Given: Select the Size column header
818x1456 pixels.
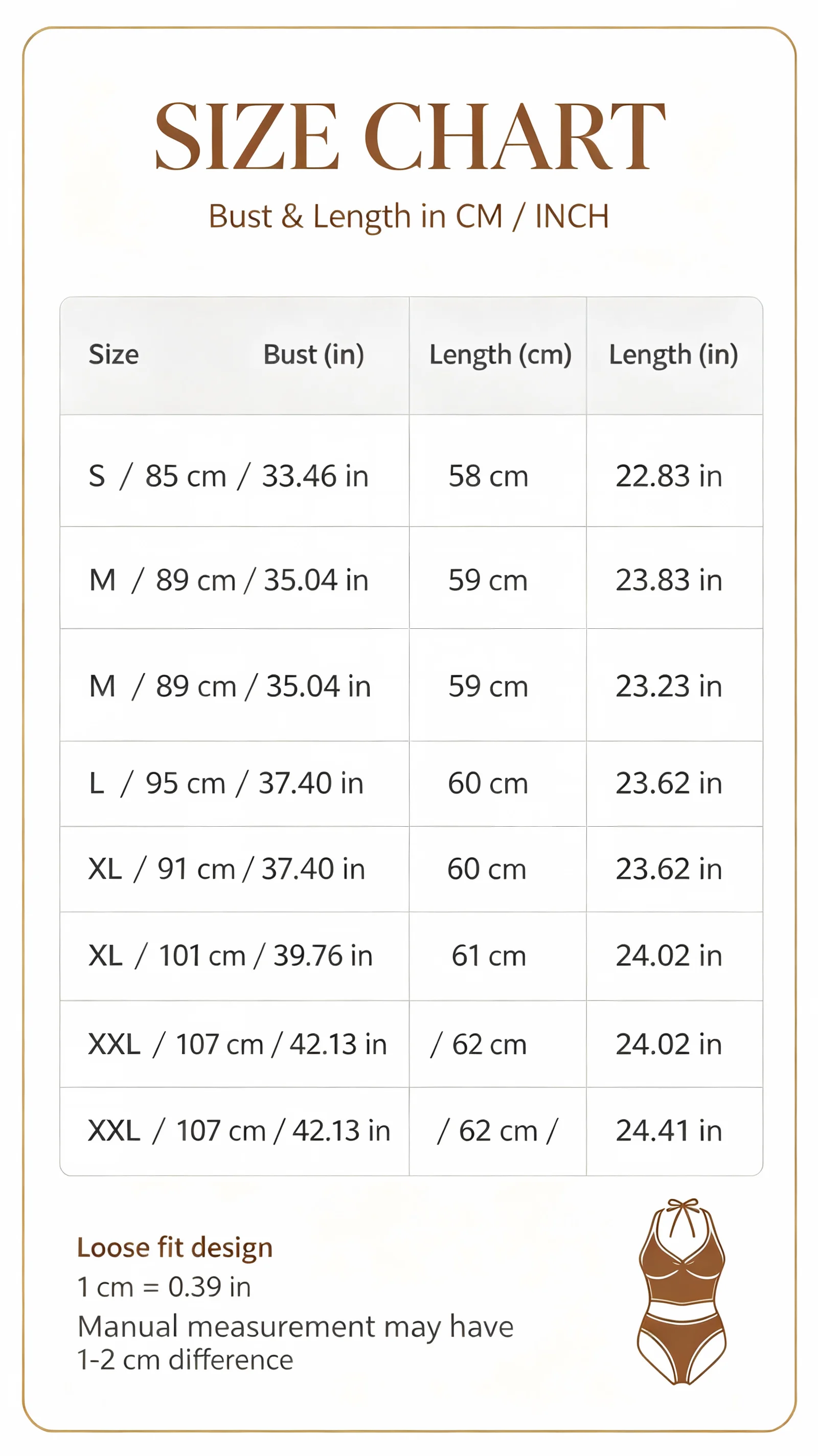Looking at the screenshot, I should [x=113, y=354].
